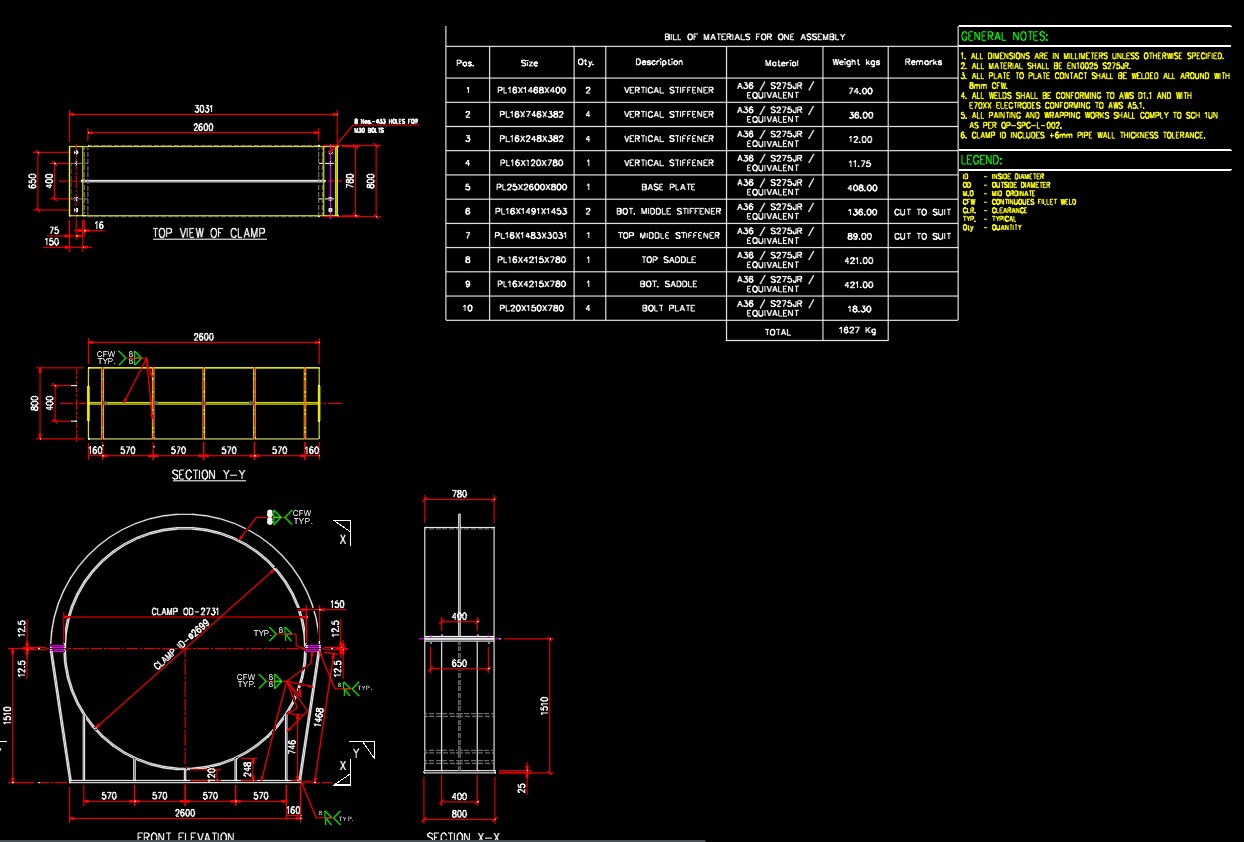Select the CFW weld symbol in Section Y-Y
This screenshot has height=842, width=1244.
(125, 358)
